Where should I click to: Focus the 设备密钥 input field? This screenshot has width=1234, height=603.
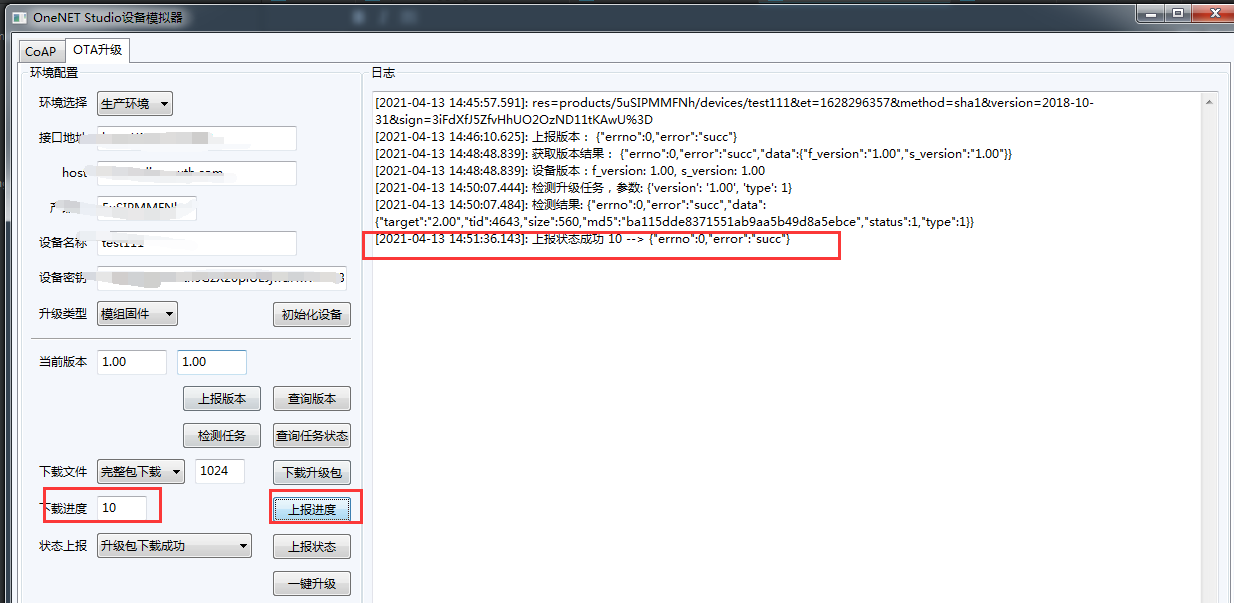pyautogui.click(x=222, y=278)
